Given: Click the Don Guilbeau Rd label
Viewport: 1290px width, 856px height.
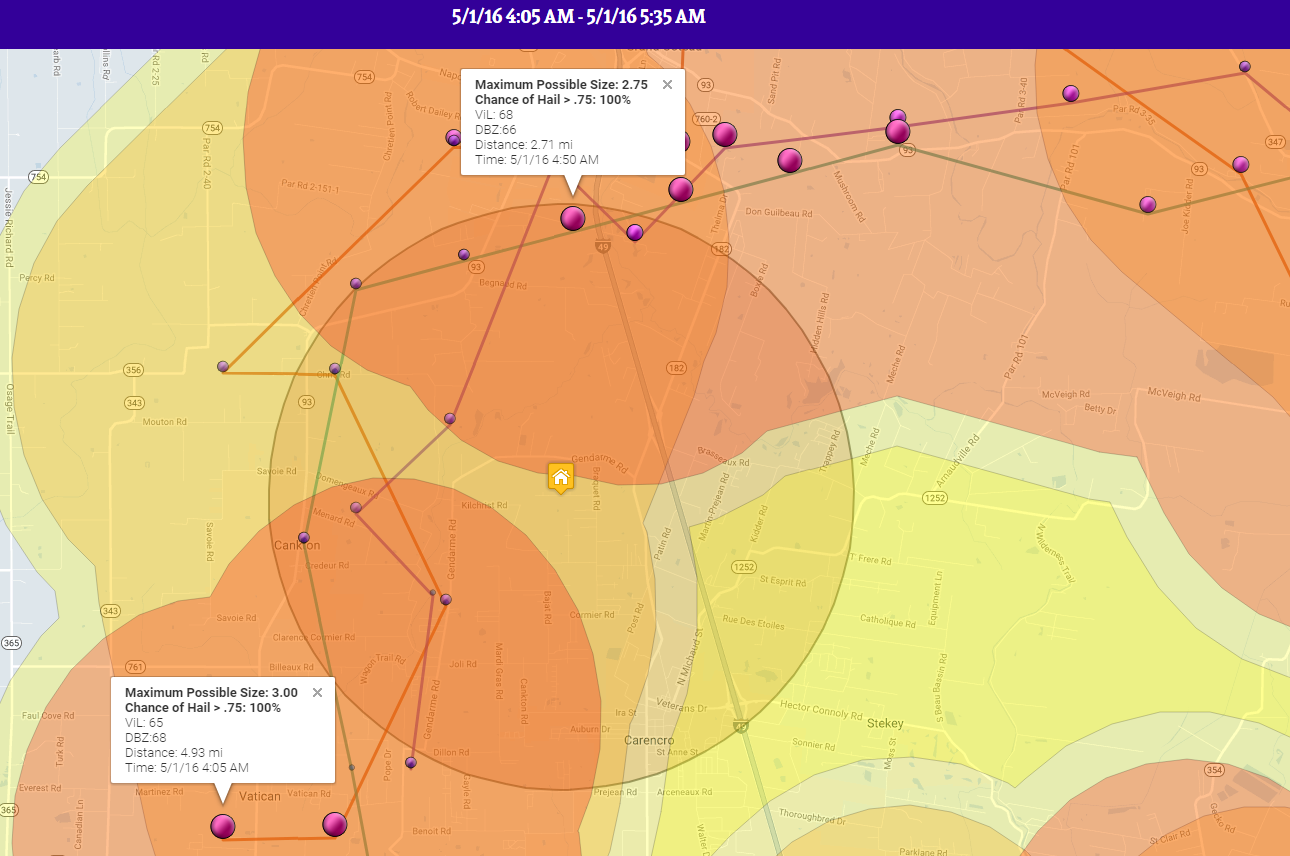Looking at the screenshot, I should (x=779, y=213).
